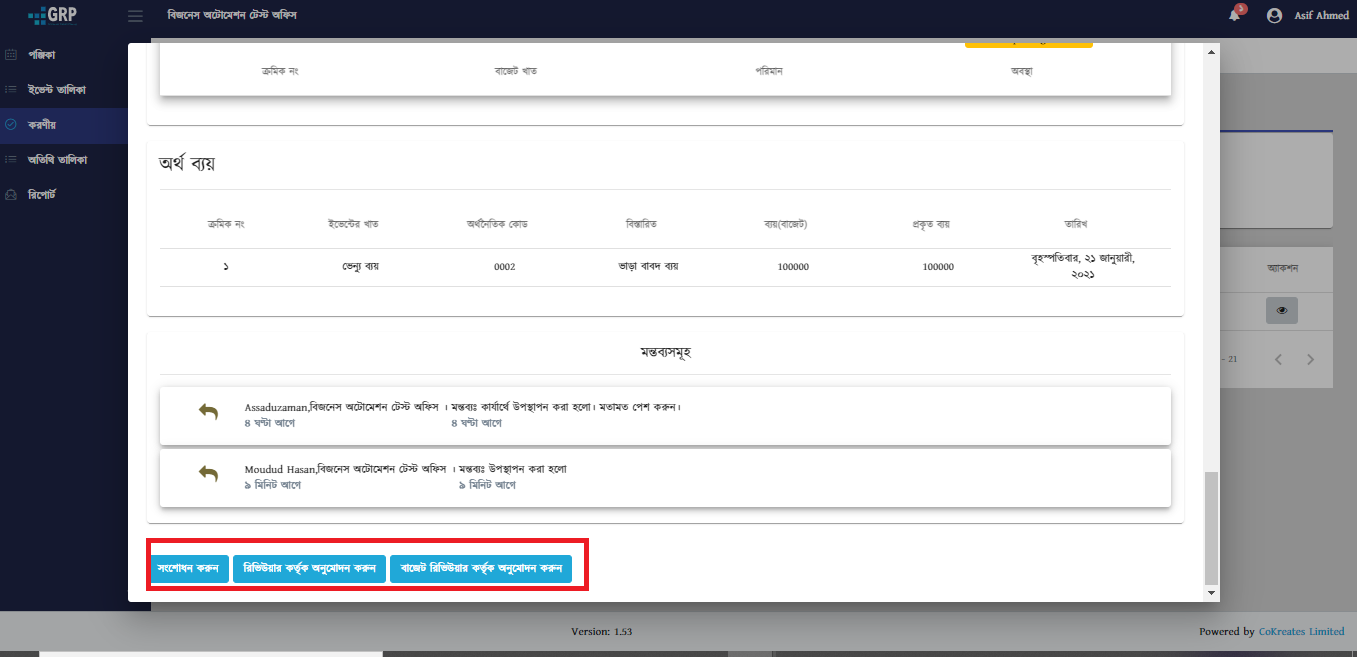Viewport: 1357px width, 657px height.
Task: Select করণীয় menu item
Action: point(42,125)
